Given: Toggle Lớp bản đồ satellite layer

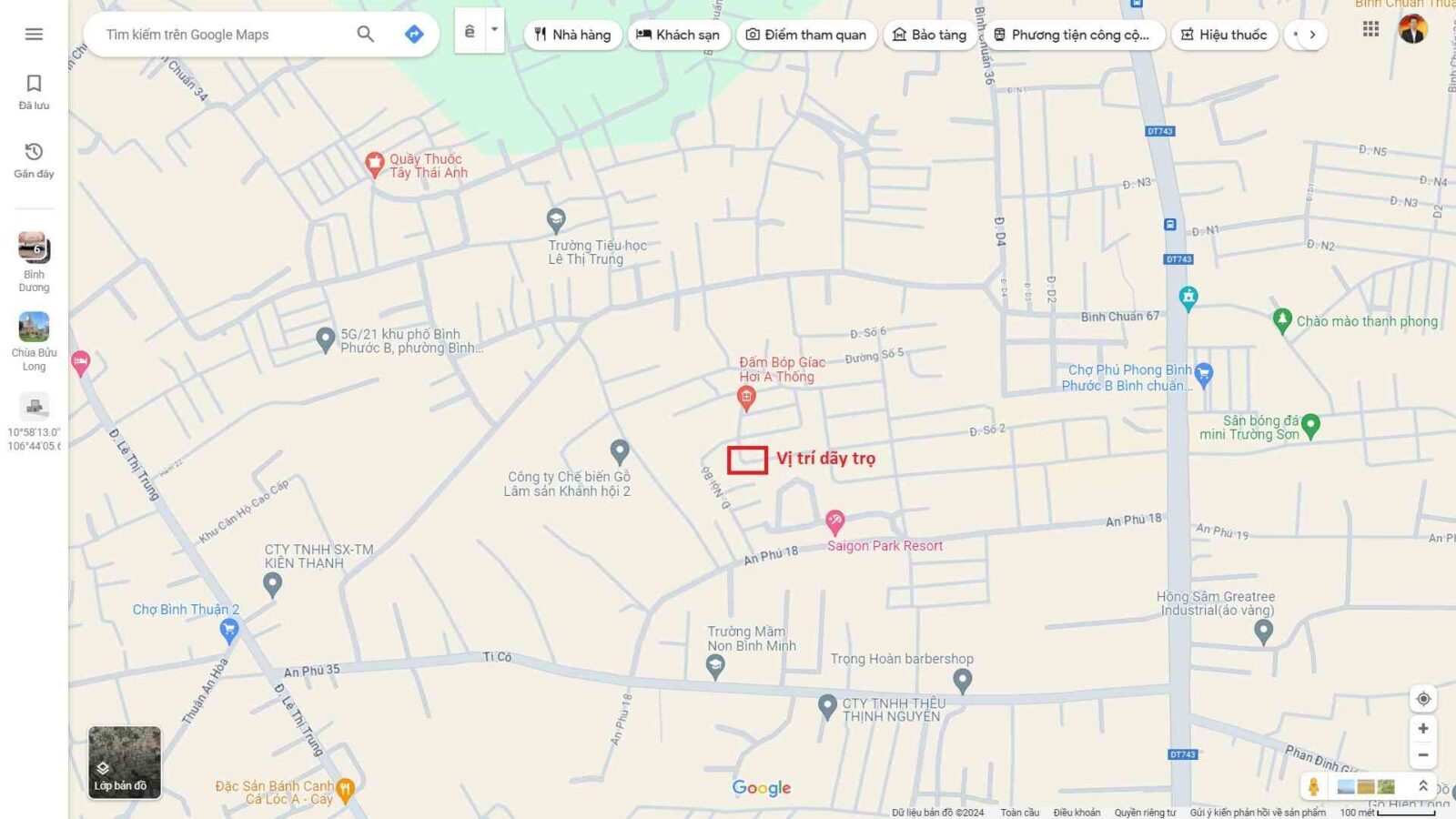Looking at the screenshot, I should pos(125,763).
